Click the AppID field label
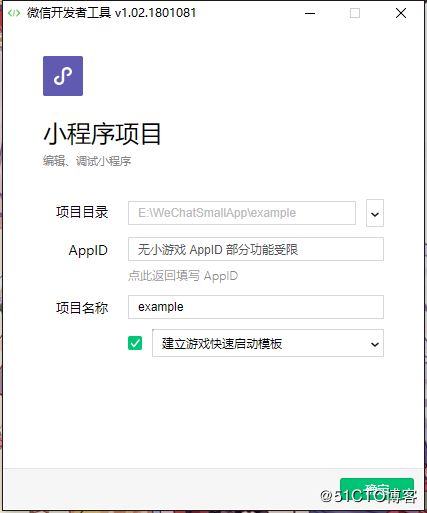Viewport: 427px width, 513px height. [88, 250]
